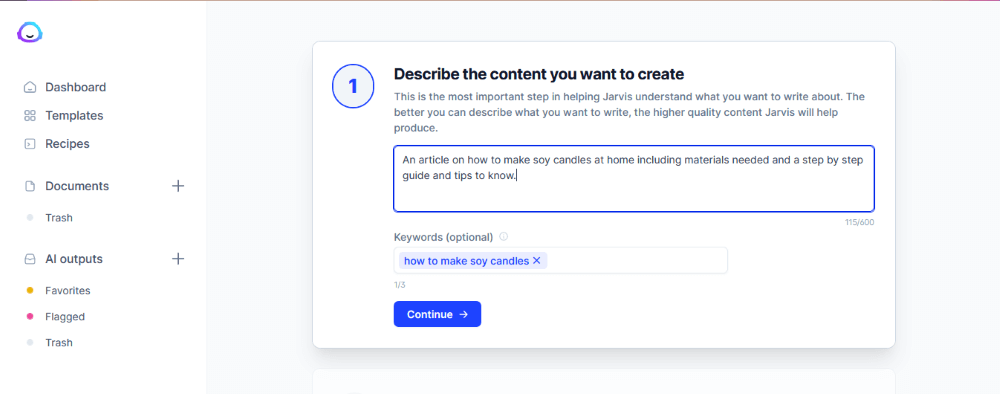Remove the 'how to make soy candles' keyword
Viewport: 1000px width, 394px height.
pyautogui.click(x=536, y=261)
